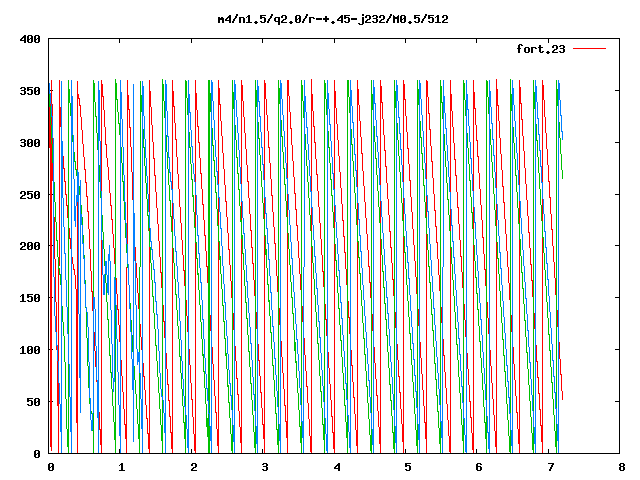640x480 pixels.
Task: Click the x-axis label 1
Action: coord(122,467)
